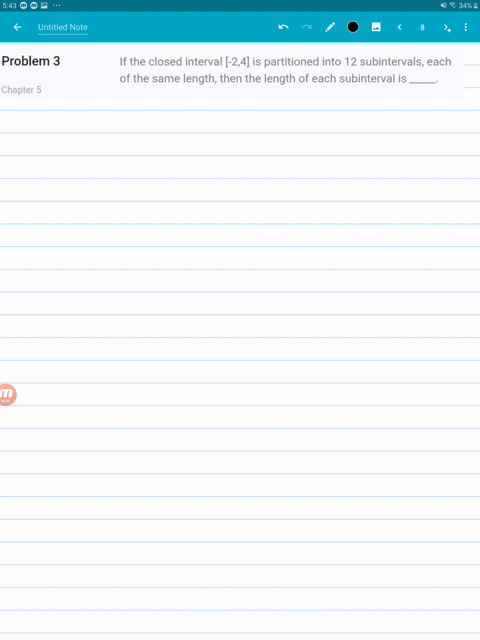This screenshot has width=480, height=640.
Task: Open the black ink color picker
Action: pos(353,27)
